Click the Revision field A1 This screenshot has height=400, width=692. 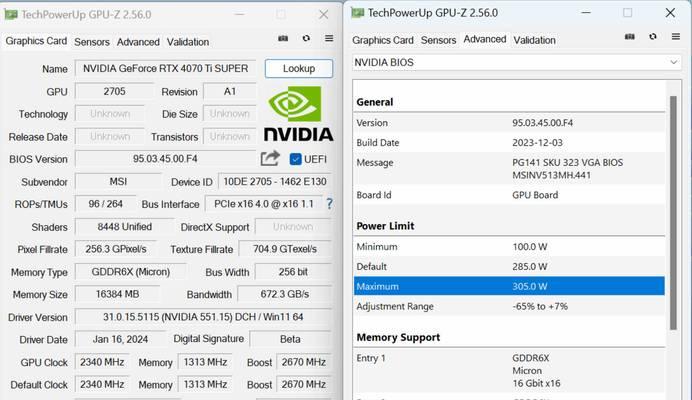point(229,91)
